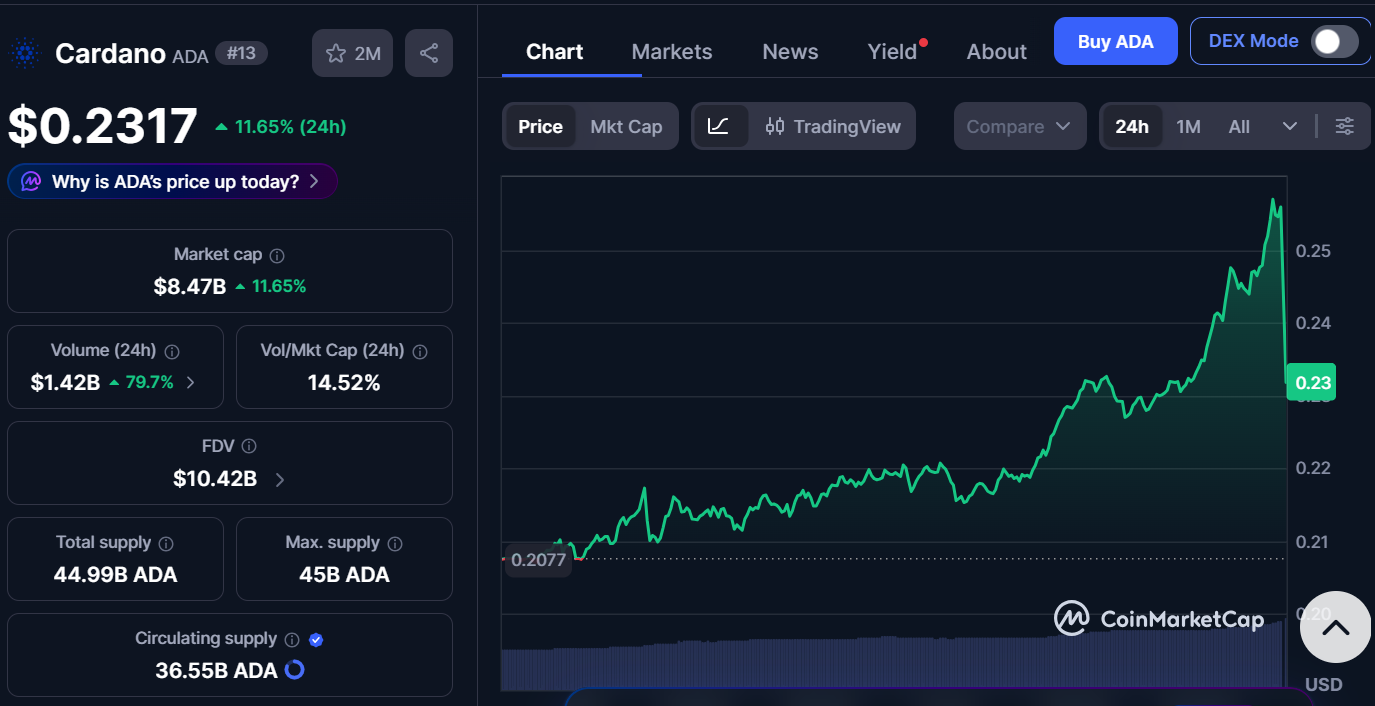Show Market cap info tooltip icon

pos(277,256)
